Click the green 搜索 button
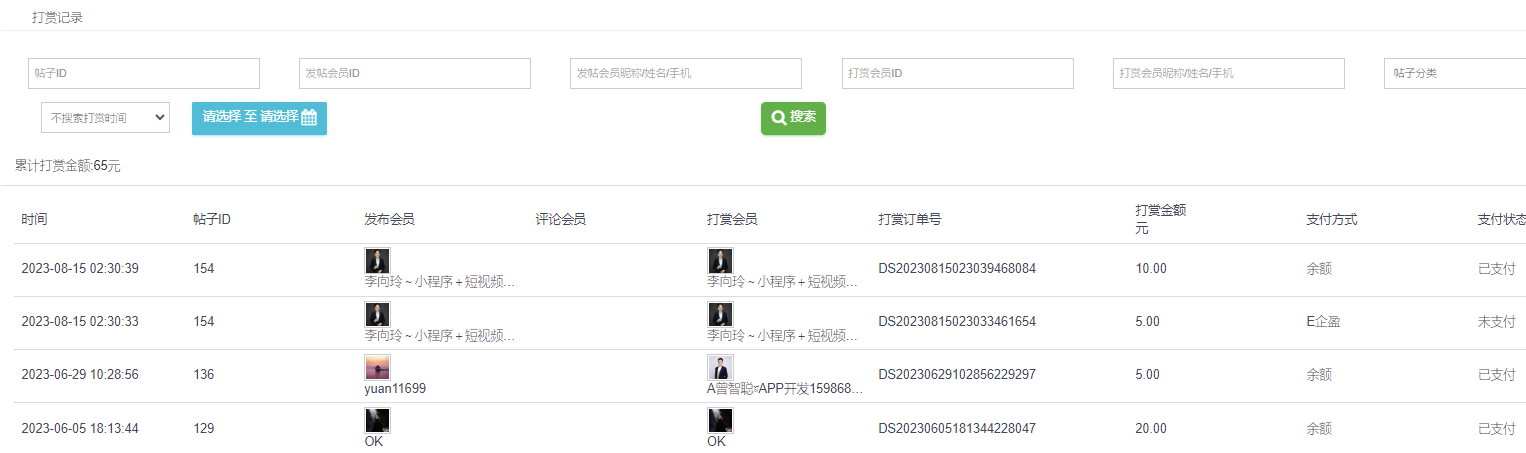The image size is (1526, 453). [x=793, y=118]
